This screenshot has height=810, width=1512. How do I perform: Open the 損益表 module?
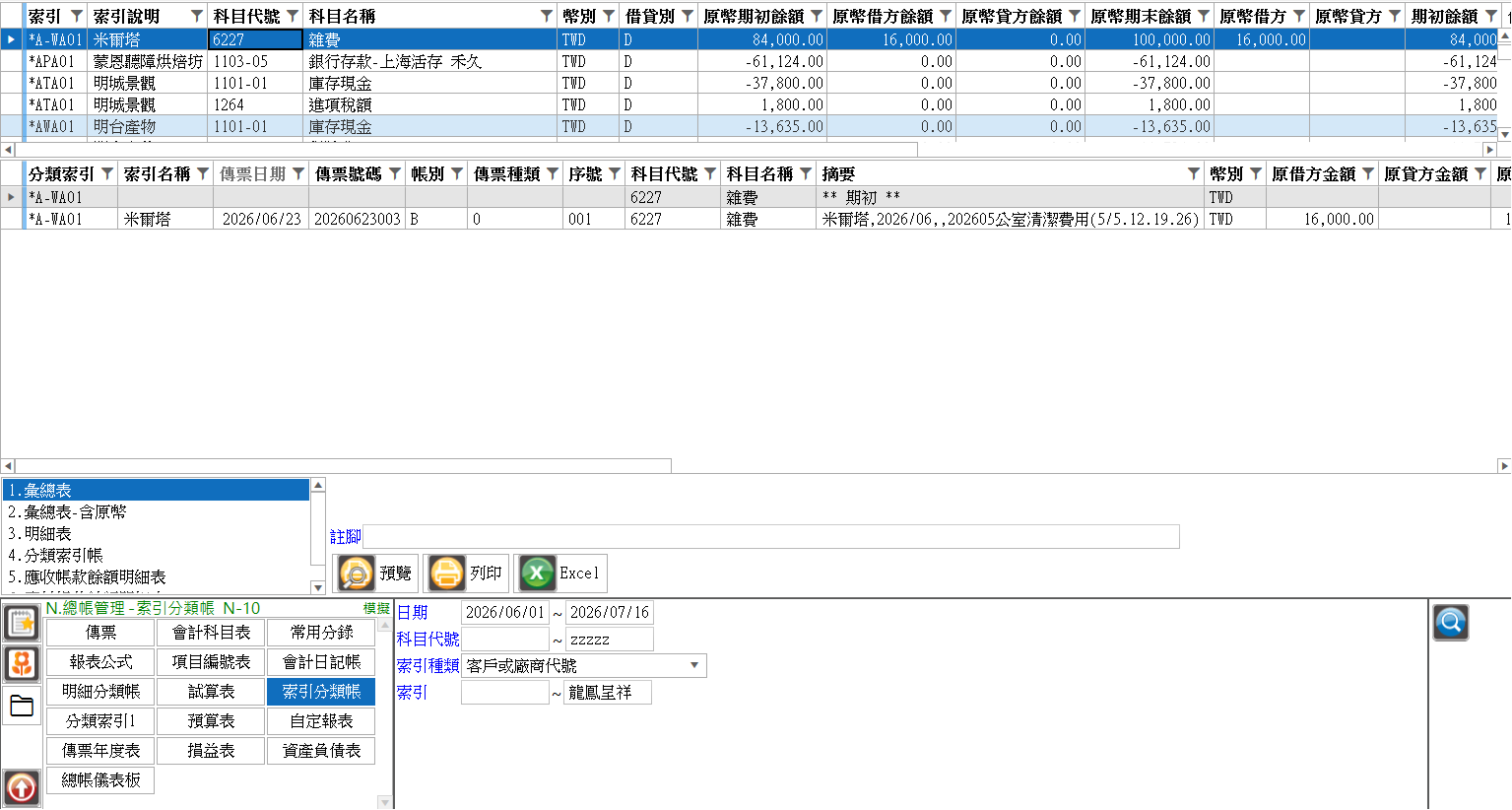pos(211,751)
